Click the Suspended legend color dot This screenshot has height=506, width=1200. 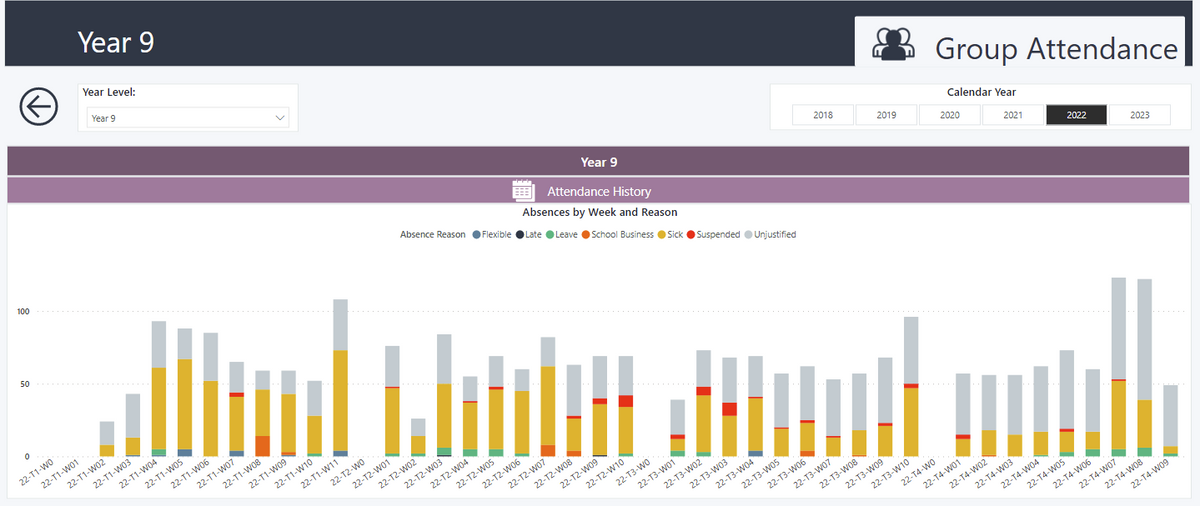click(x=691, y=235)
